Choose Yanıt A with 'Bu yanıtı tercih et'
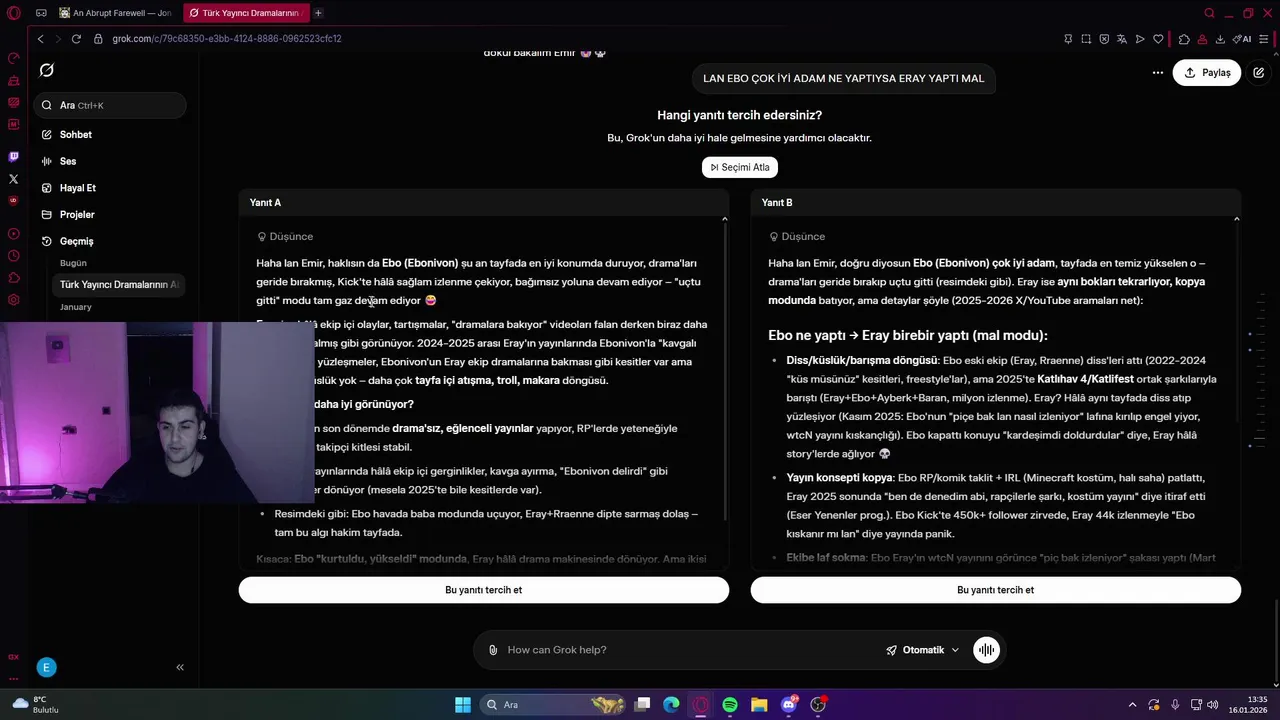The height and width of the screenshot is (720, 1280). 484,590
